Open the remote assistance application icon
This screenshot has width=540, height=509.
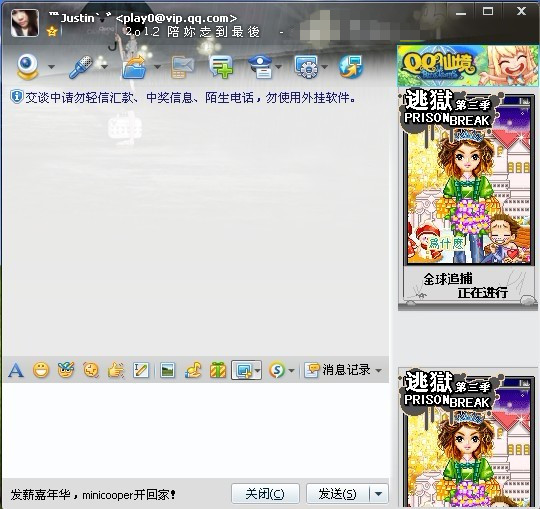[x=306, y=67]
